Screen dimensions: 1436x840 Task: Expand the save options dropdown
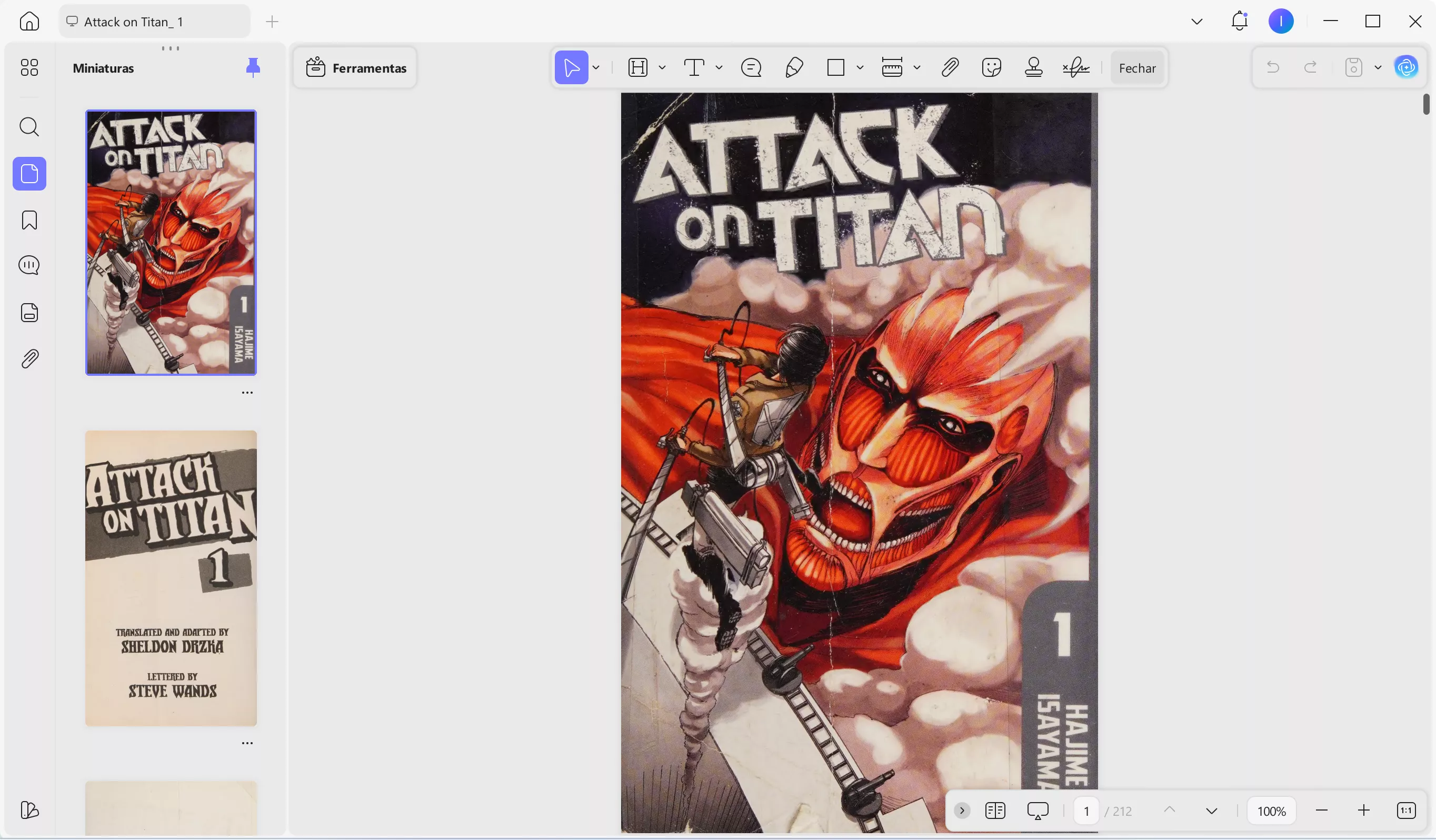1379,67
